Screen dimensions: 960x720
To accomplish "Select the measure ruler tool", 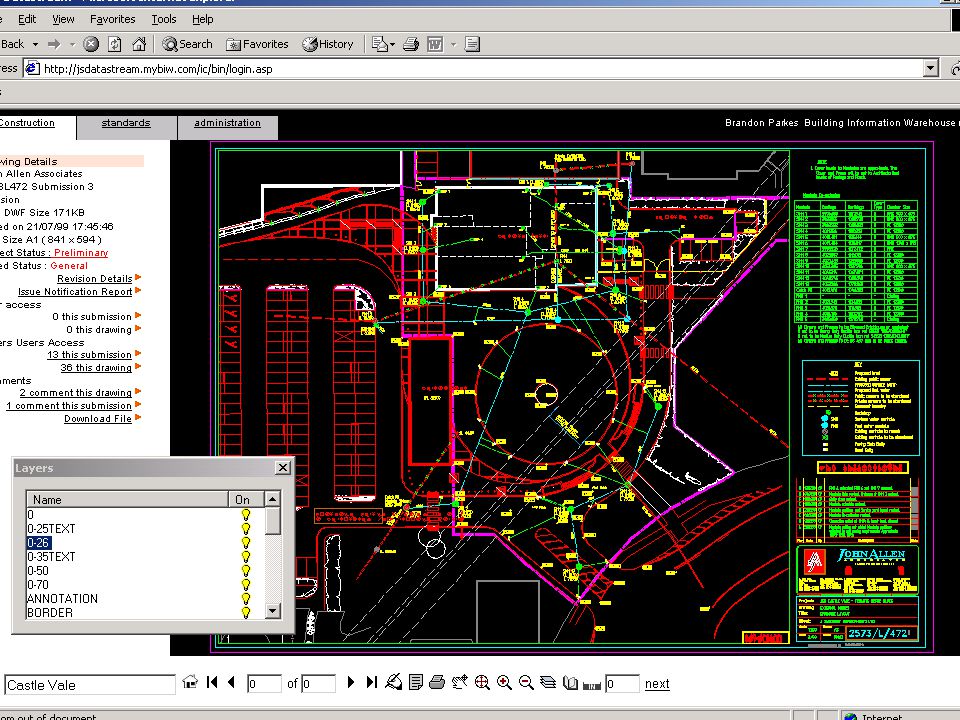I will (x=591, y=684).
